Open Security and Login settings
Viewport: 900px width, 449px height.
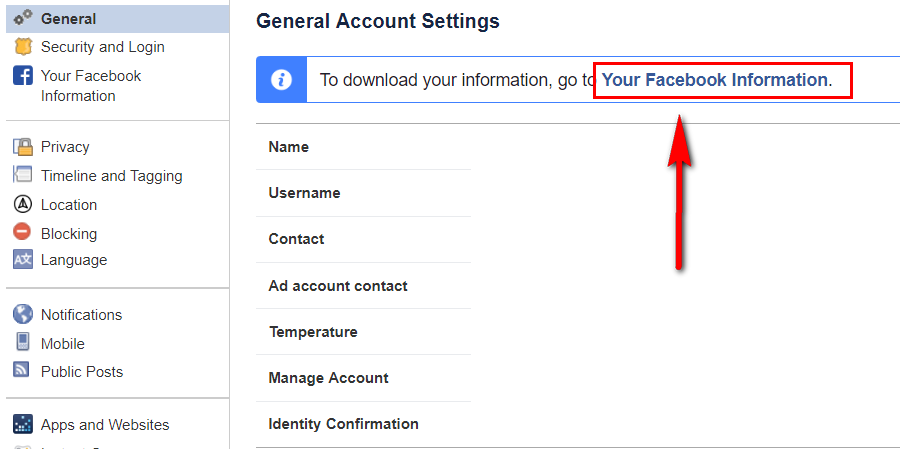(x=103, y=47)
